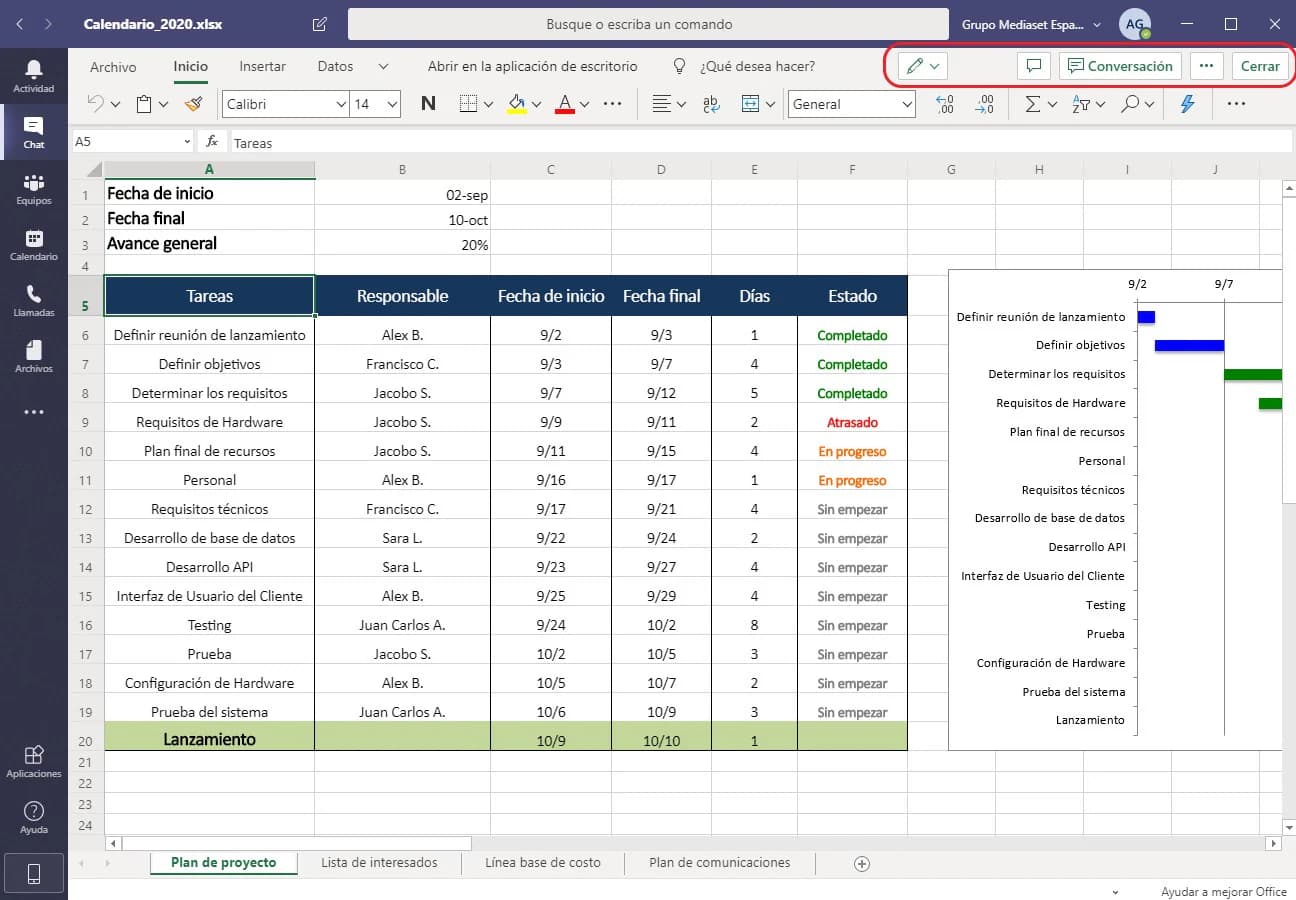The width and height of the screenshot is (1296, 900).
Task: Open the Actividad bell in the sidebar
Action: [x=34, y=75]
